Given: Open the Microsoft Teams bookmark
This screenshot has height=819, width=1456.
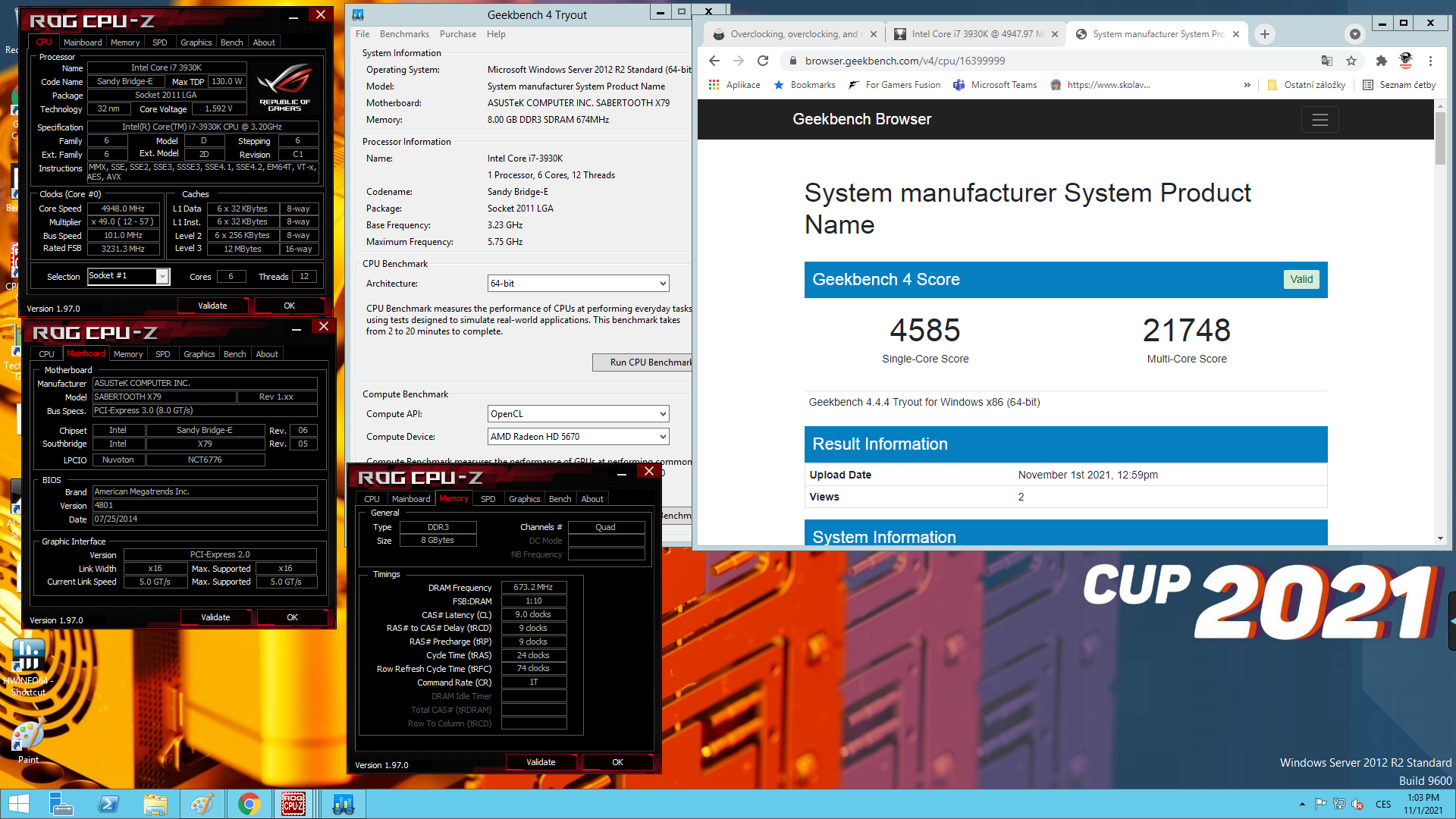Looking at the screenshot, I should point(995,85).
